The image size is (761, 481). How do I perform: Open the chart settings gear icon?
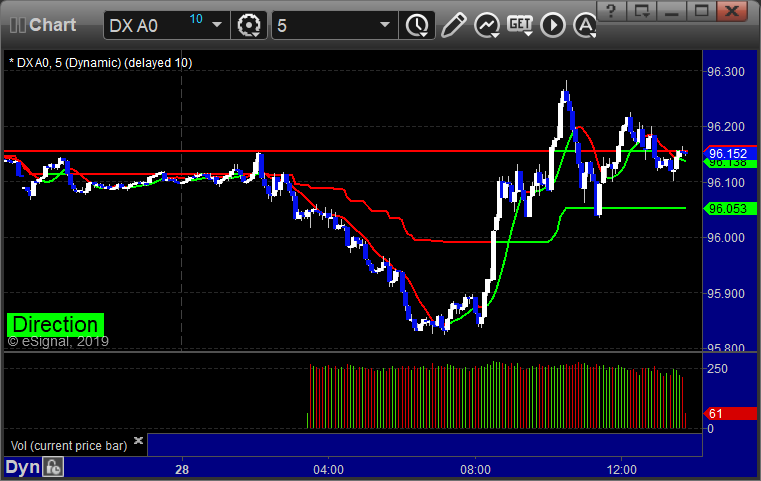point(249,25)
